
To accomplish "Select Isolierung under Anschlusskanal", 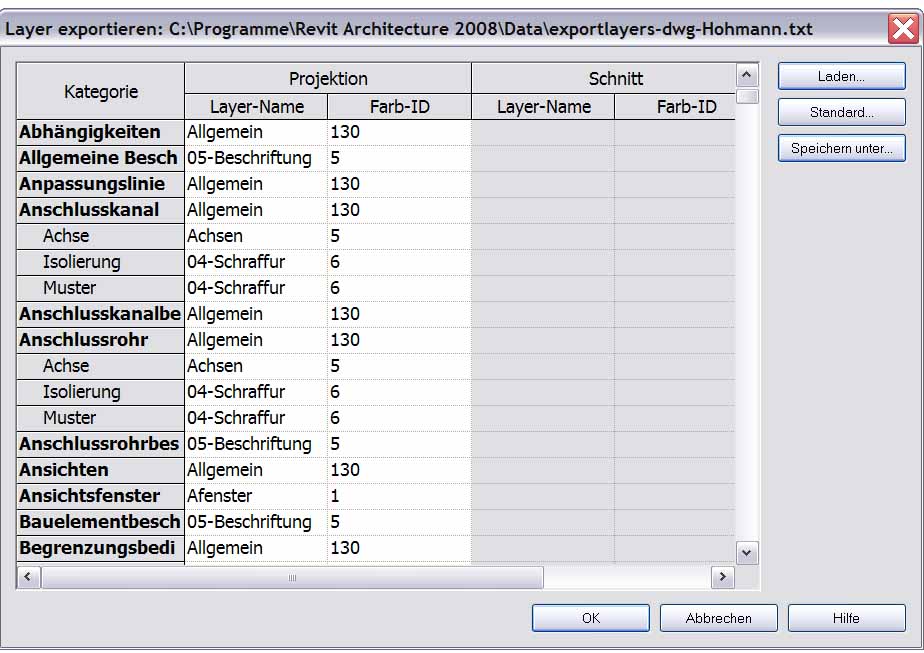I will click(101, 262).
